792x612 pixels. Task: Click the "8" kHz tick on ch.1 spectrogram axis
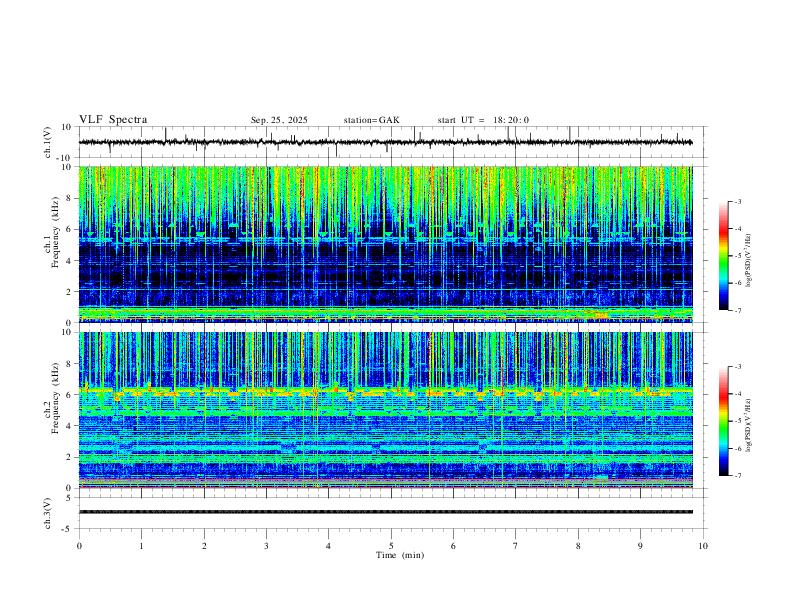[x=71, y=198]
